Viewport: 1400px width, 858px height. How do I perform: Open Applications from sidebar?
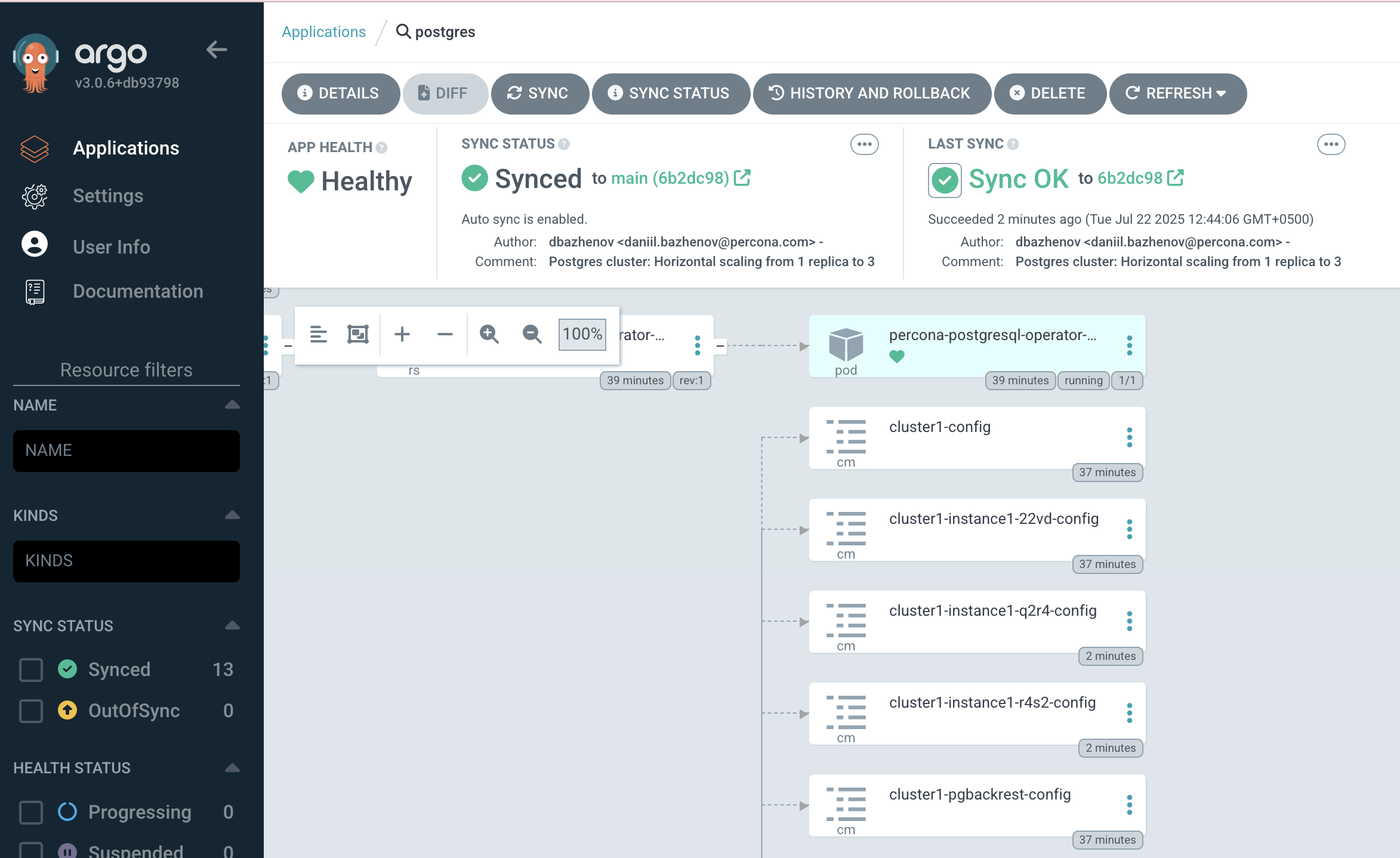126,148
